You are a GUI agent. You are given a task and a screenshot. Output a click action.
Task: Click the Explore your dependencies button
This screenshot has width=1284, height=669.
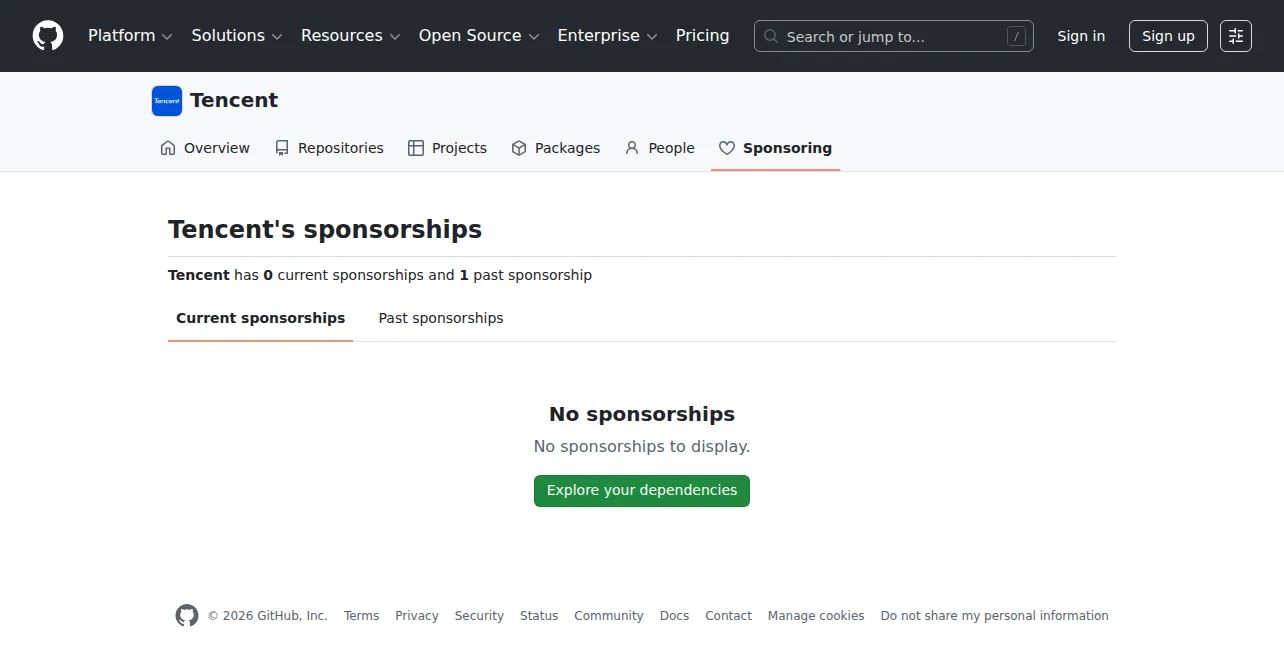coord(642,491)
